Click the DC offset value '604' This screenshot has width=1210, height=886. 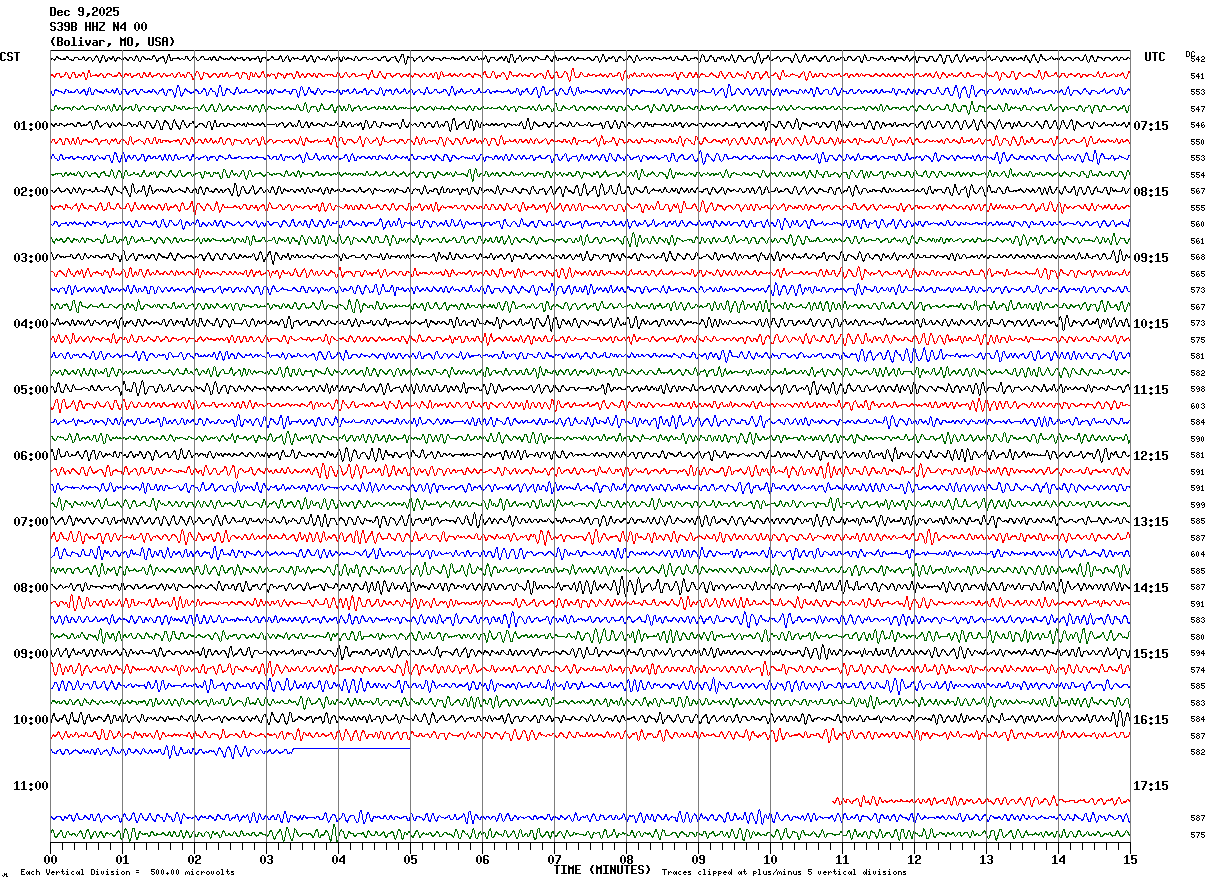pyautogui.click(x=1197, y=554)
